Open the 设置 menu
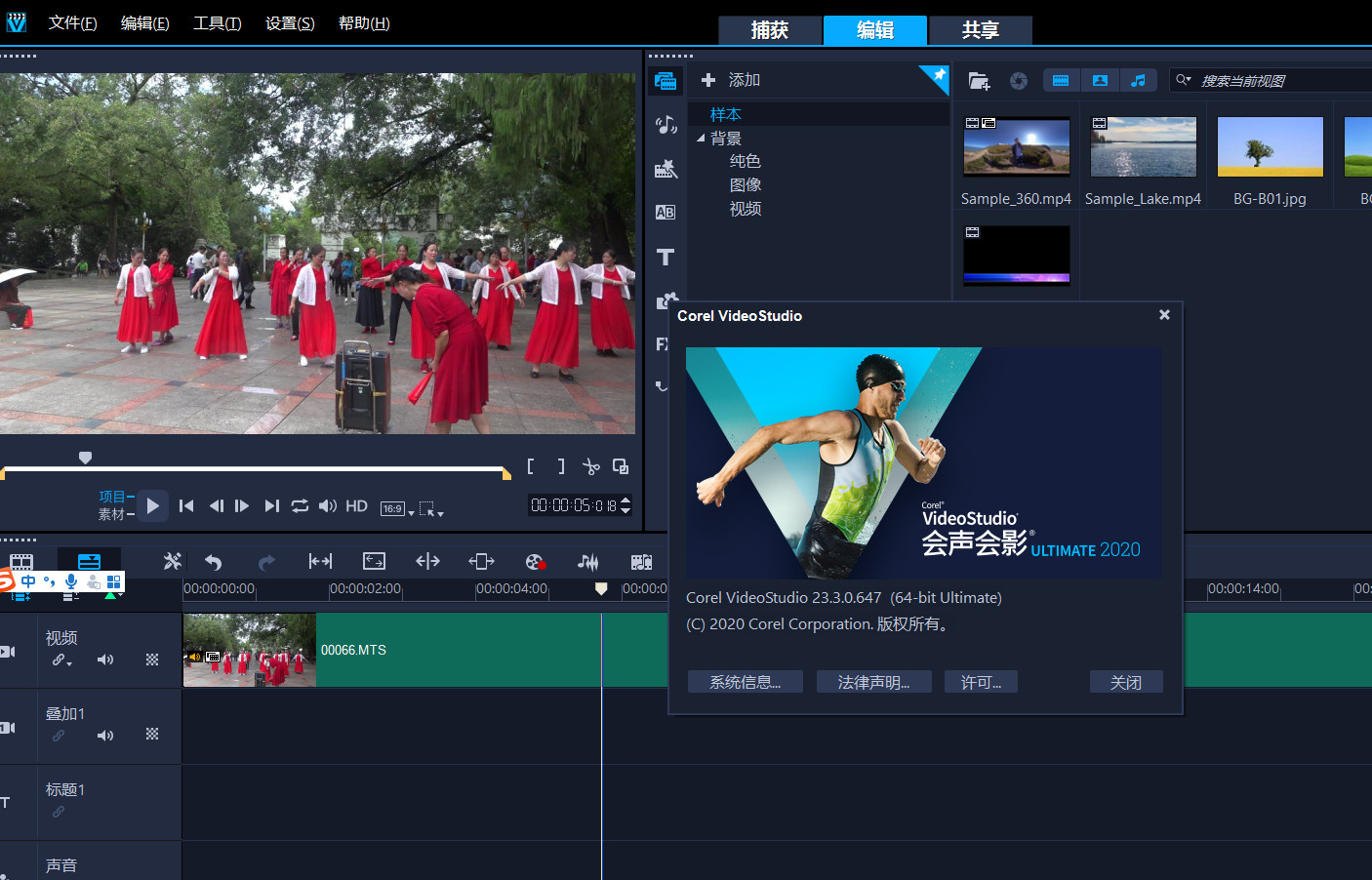The image size is (1372, 880). click(x=290, y=22)
